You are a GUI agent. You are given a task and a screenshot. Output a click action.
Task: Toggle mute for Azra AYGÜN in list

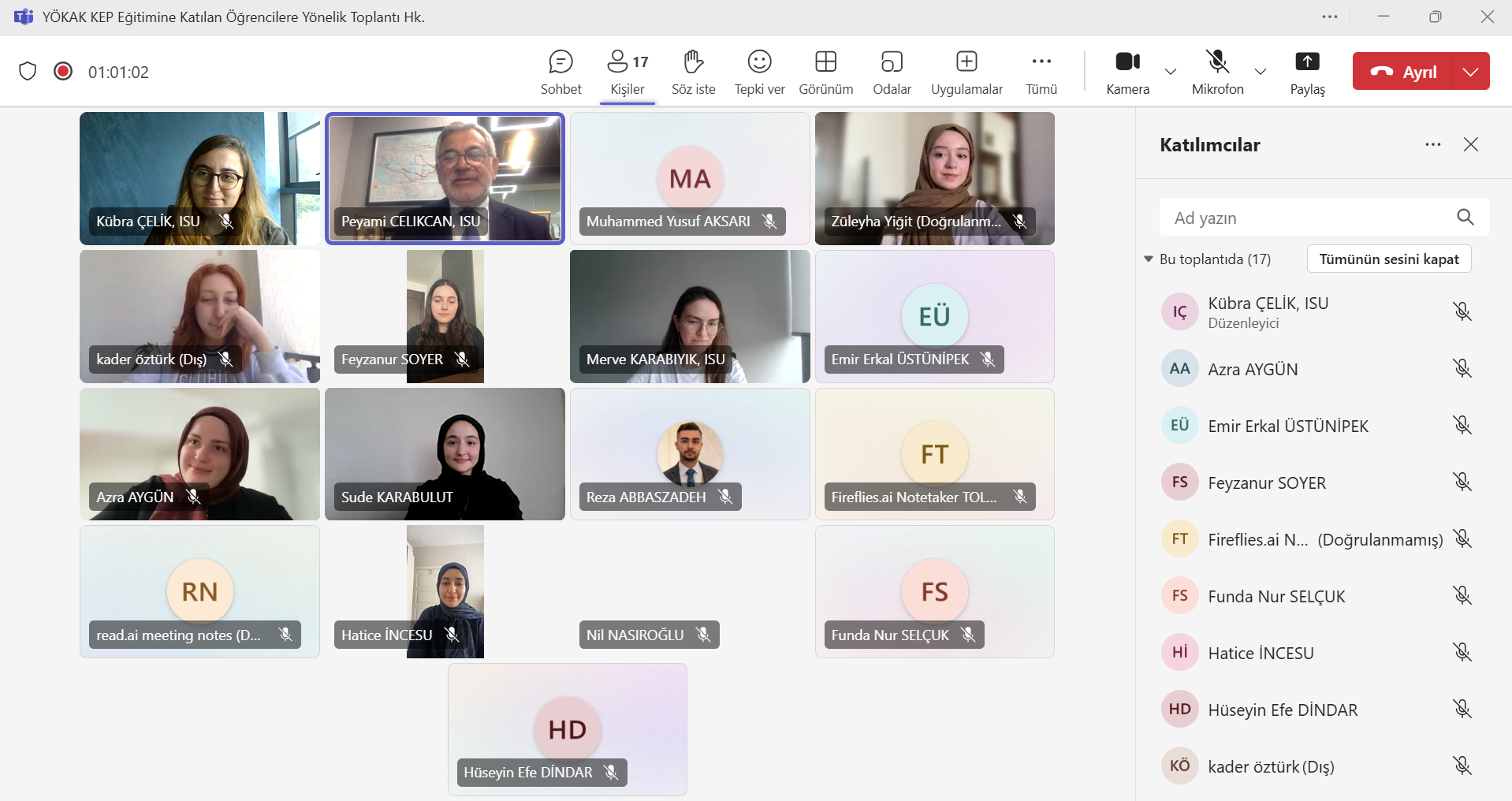(1462, 369)
